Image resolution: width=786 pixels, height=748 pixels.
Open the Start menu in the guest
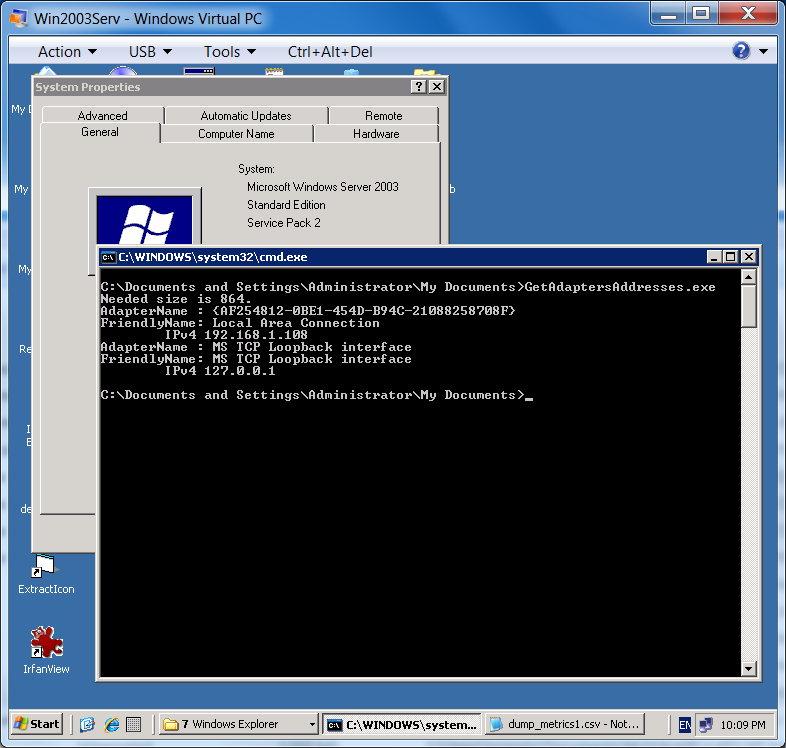click(37, 724)
